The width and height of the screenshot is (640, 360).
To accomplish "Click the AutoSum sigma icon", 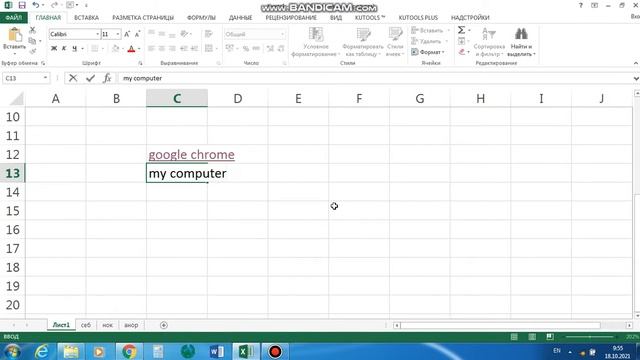I will click(x=462, y=30).
